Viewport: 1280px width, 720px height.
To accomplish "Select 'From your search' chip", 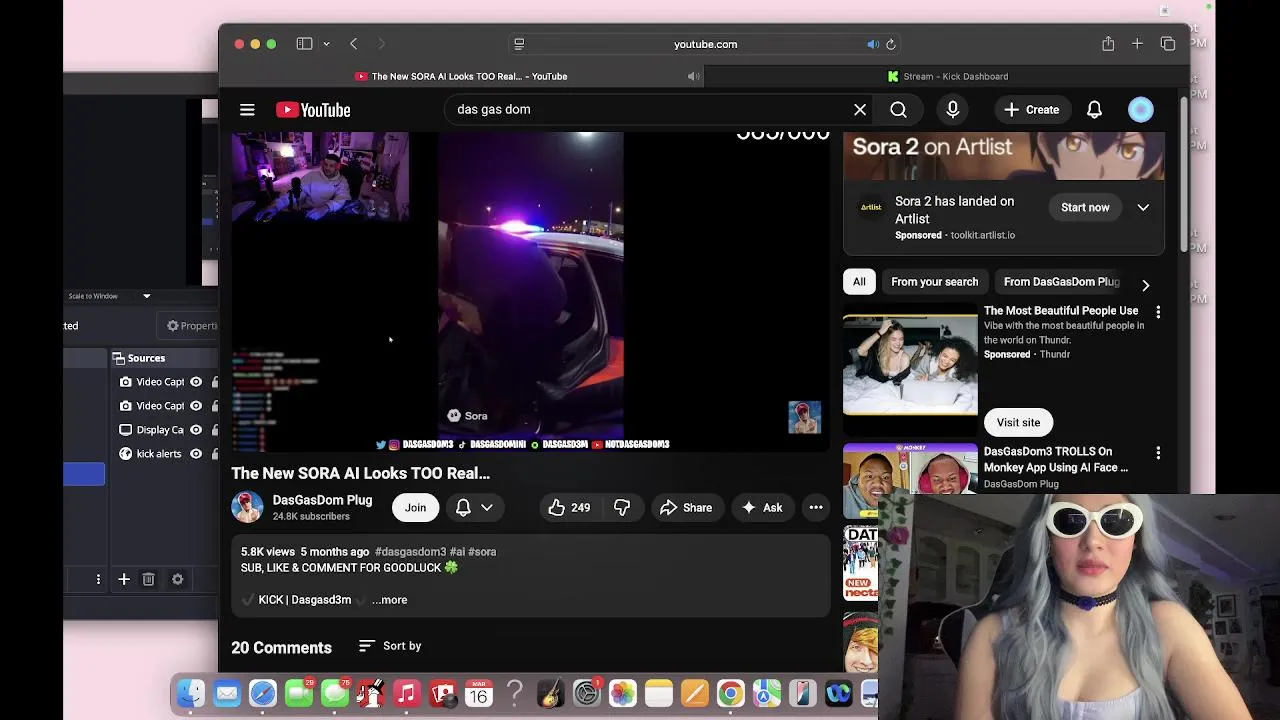I will coord(935,282).
